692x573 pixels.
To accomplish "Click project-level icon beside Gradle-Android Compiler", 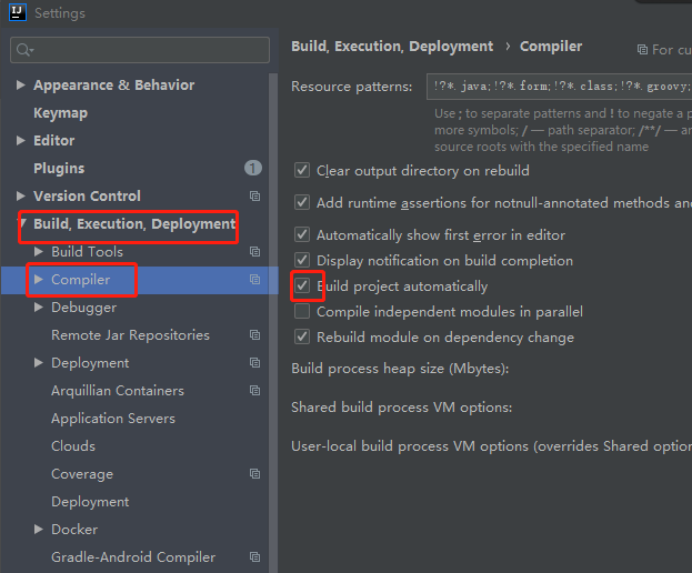I will coord(255,557).
